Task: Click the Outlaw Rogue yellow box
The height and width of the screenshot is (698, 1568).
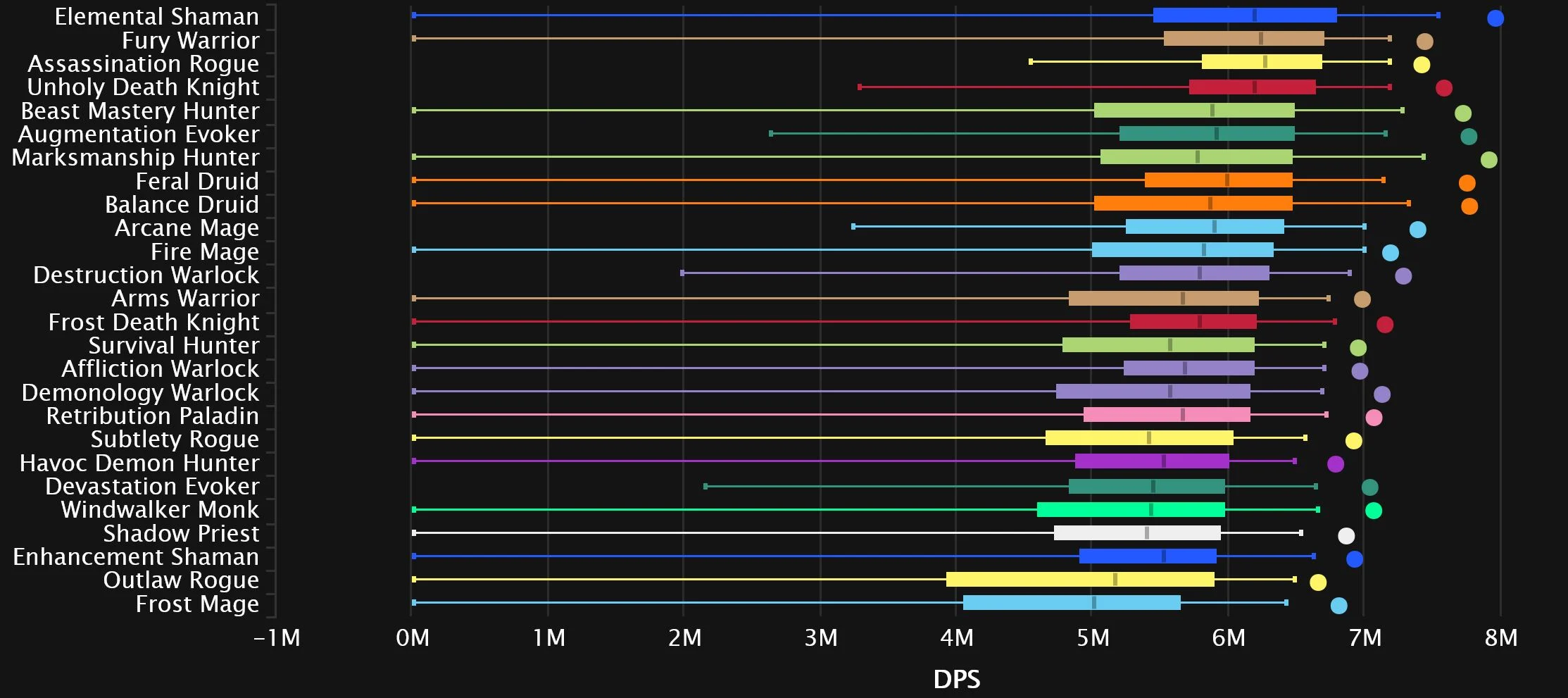Action: pos(1079,580)
